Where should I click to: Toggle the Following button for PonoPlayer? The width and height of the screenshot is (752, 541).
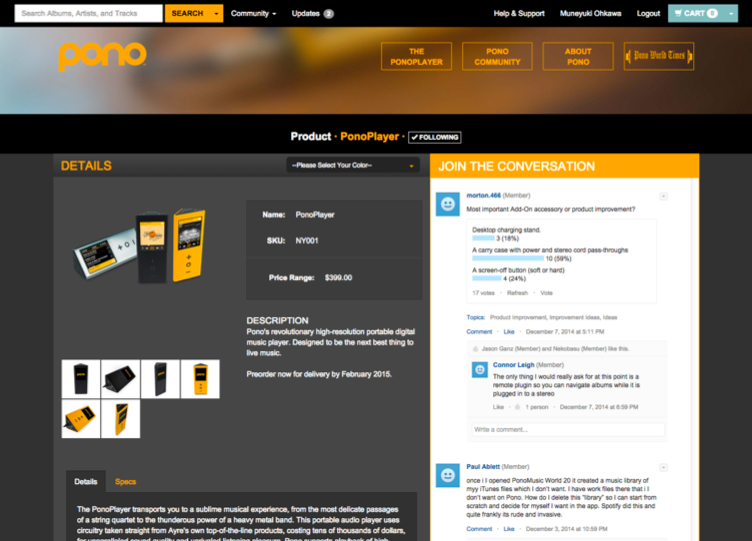[x=435, y=137]
